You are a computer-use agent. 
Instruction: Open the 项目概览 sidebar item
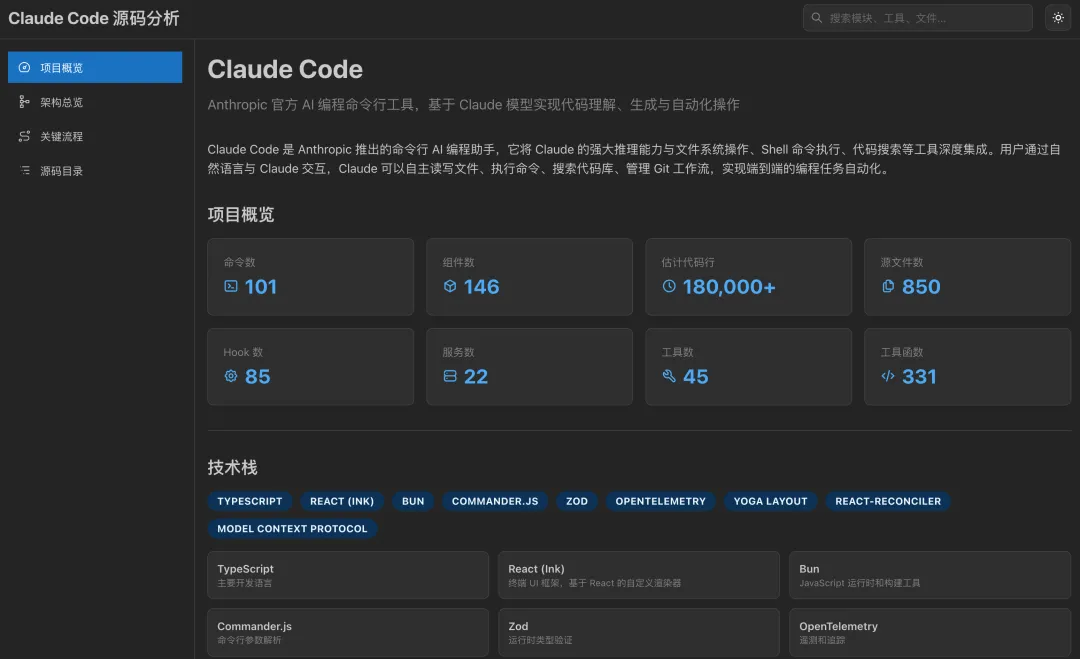pyautogui.click(x=95, y=67)
